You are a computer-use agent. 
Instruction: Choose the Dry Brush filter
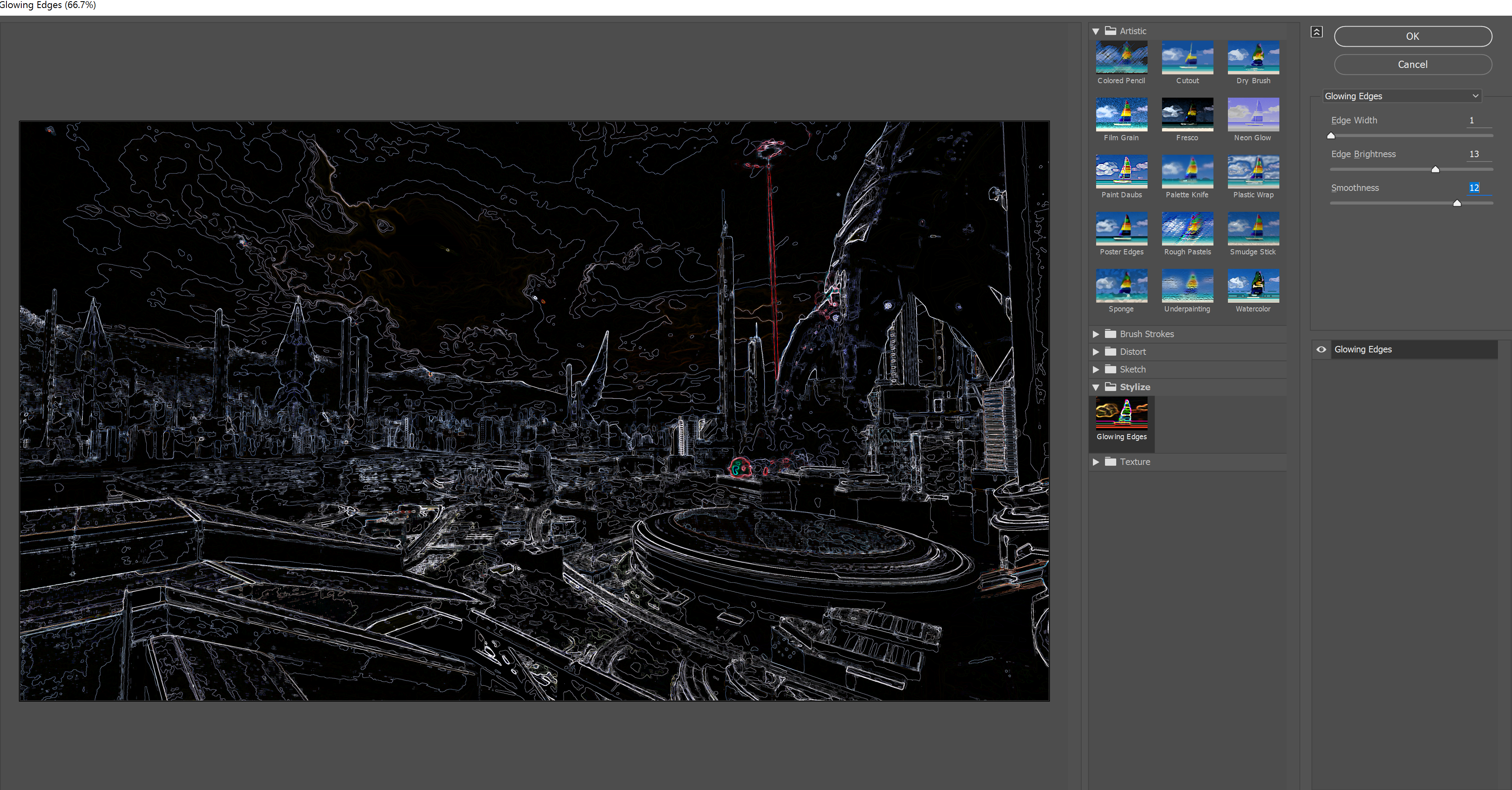[x=1252, y=57]
